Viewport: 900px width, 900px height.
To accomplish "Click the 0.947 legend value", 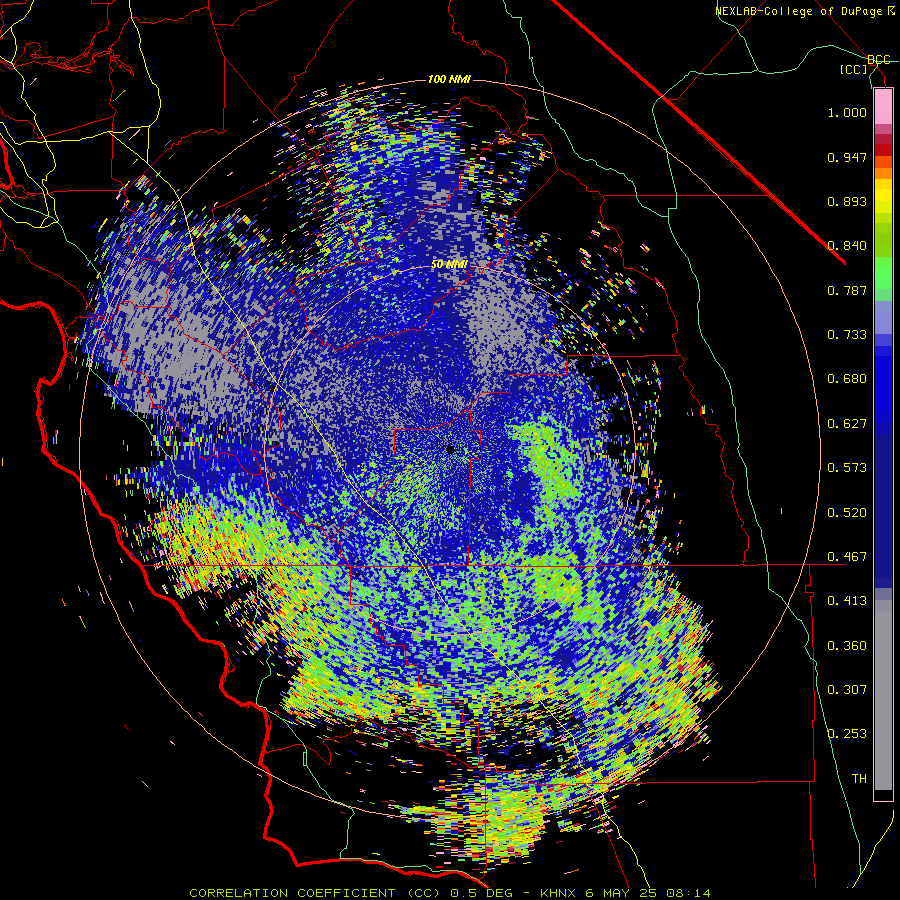I will 847,157.
